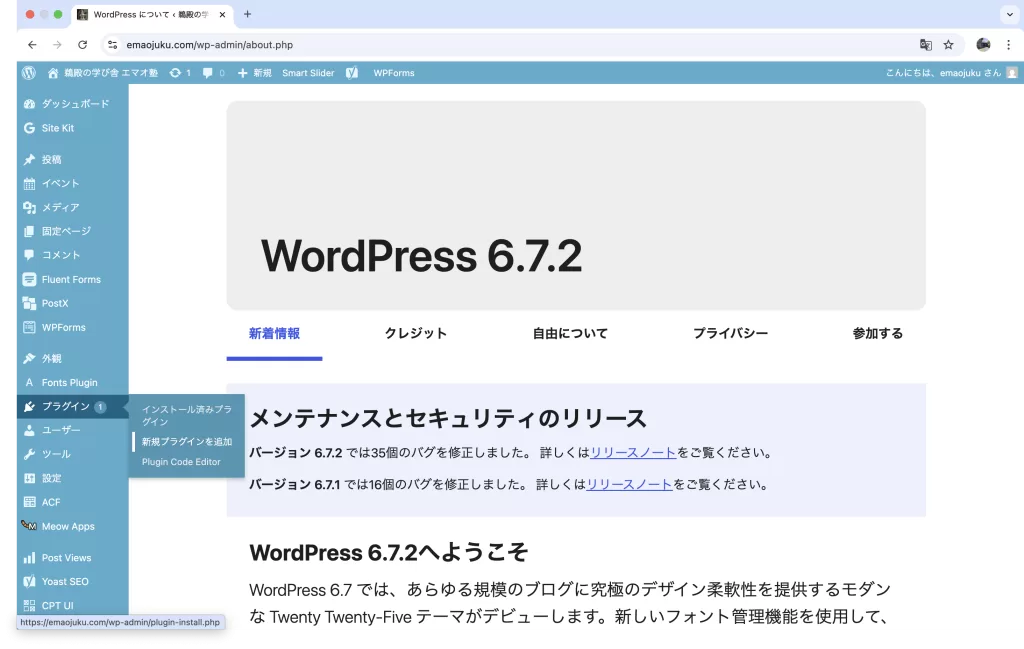
Task: Open WPForms in the admin bar
Action: point(394,73)
